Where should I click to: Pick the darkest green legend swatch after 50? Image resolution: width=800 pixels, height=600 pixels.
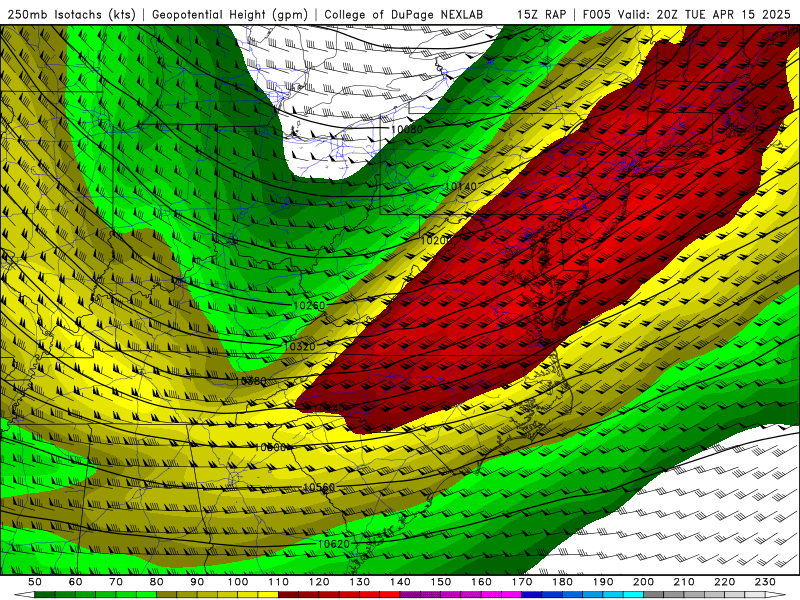coord(45,595)
